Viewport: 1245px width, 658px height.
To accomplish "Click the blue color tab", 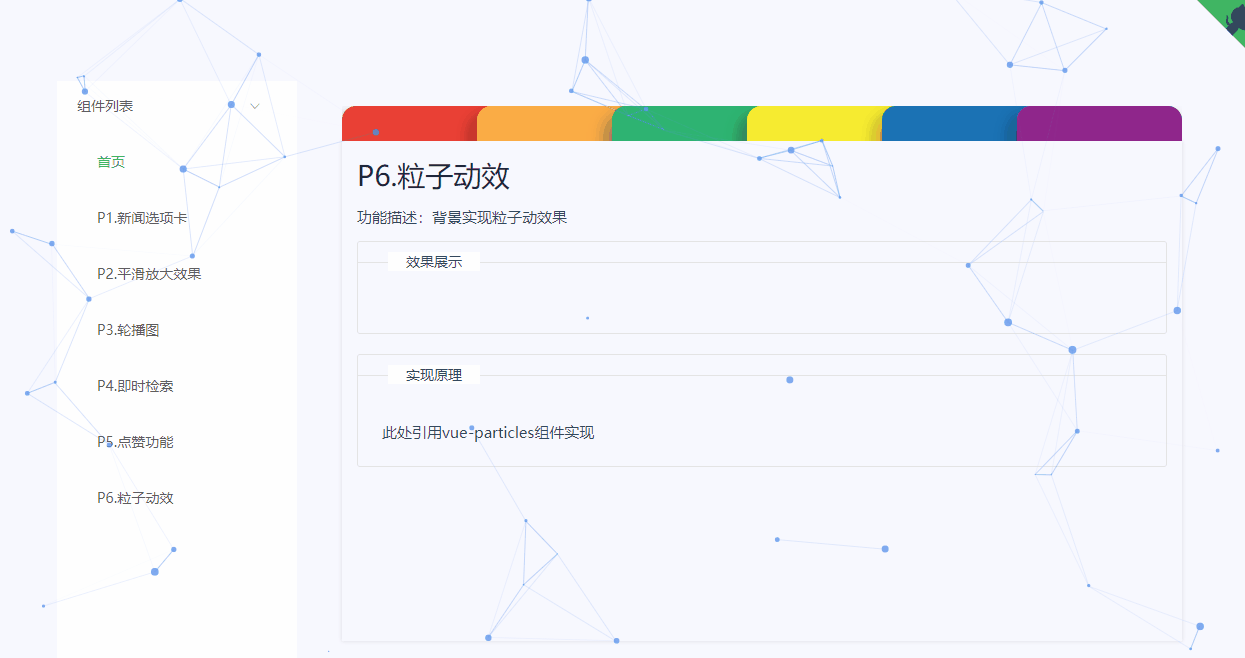I will (x=950, y=123).
